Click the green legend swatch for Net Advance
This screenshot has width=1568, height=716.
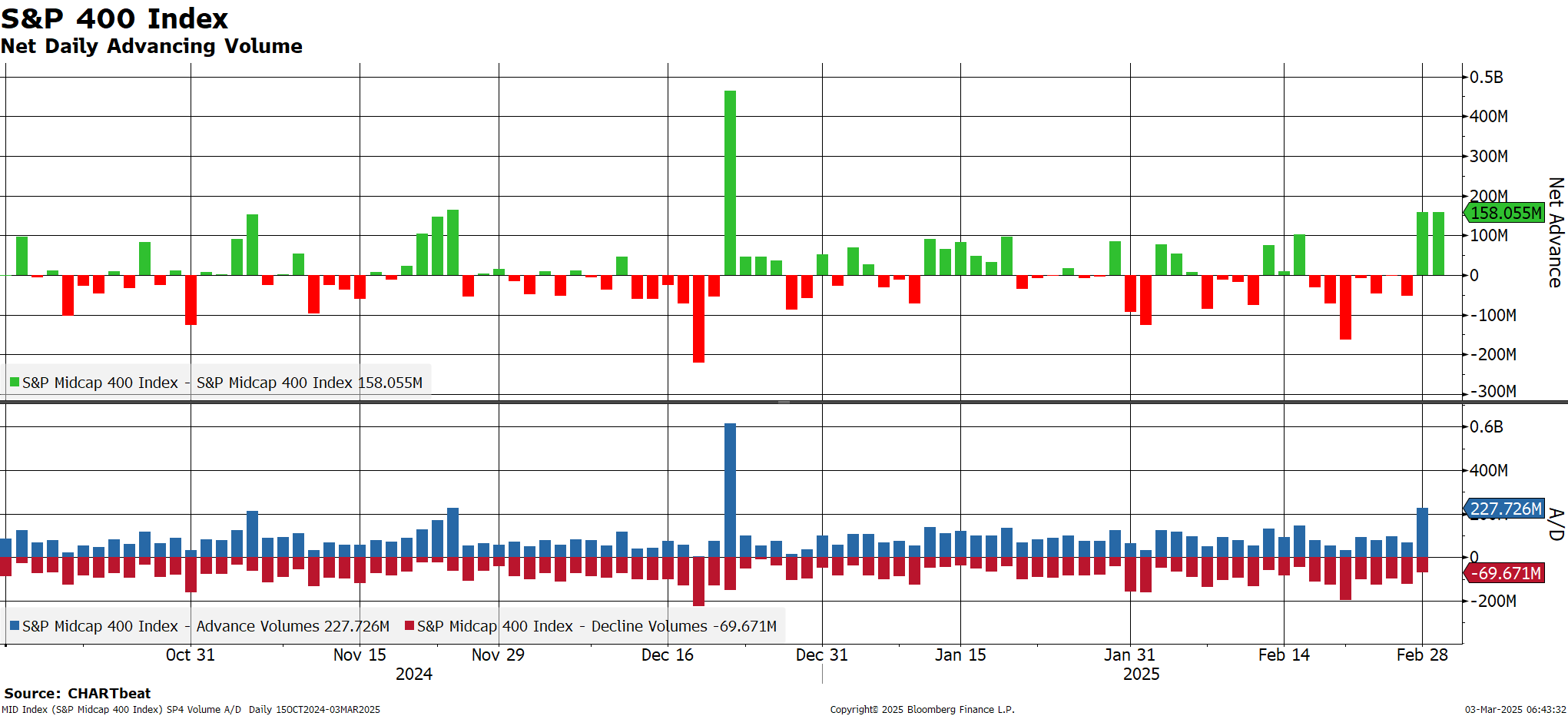(14, 382)
